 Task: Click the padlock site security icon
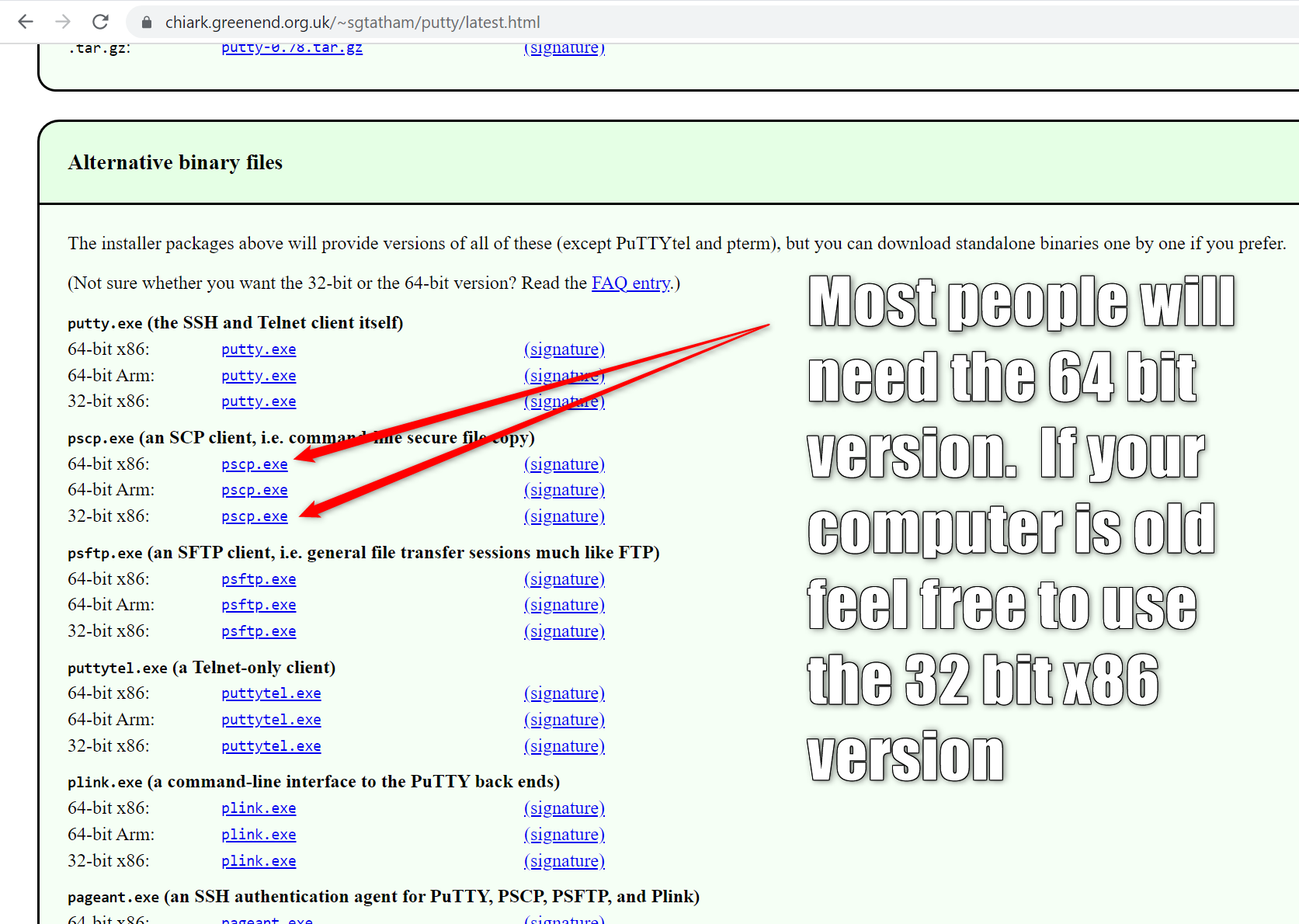click(x=146, y=23)
